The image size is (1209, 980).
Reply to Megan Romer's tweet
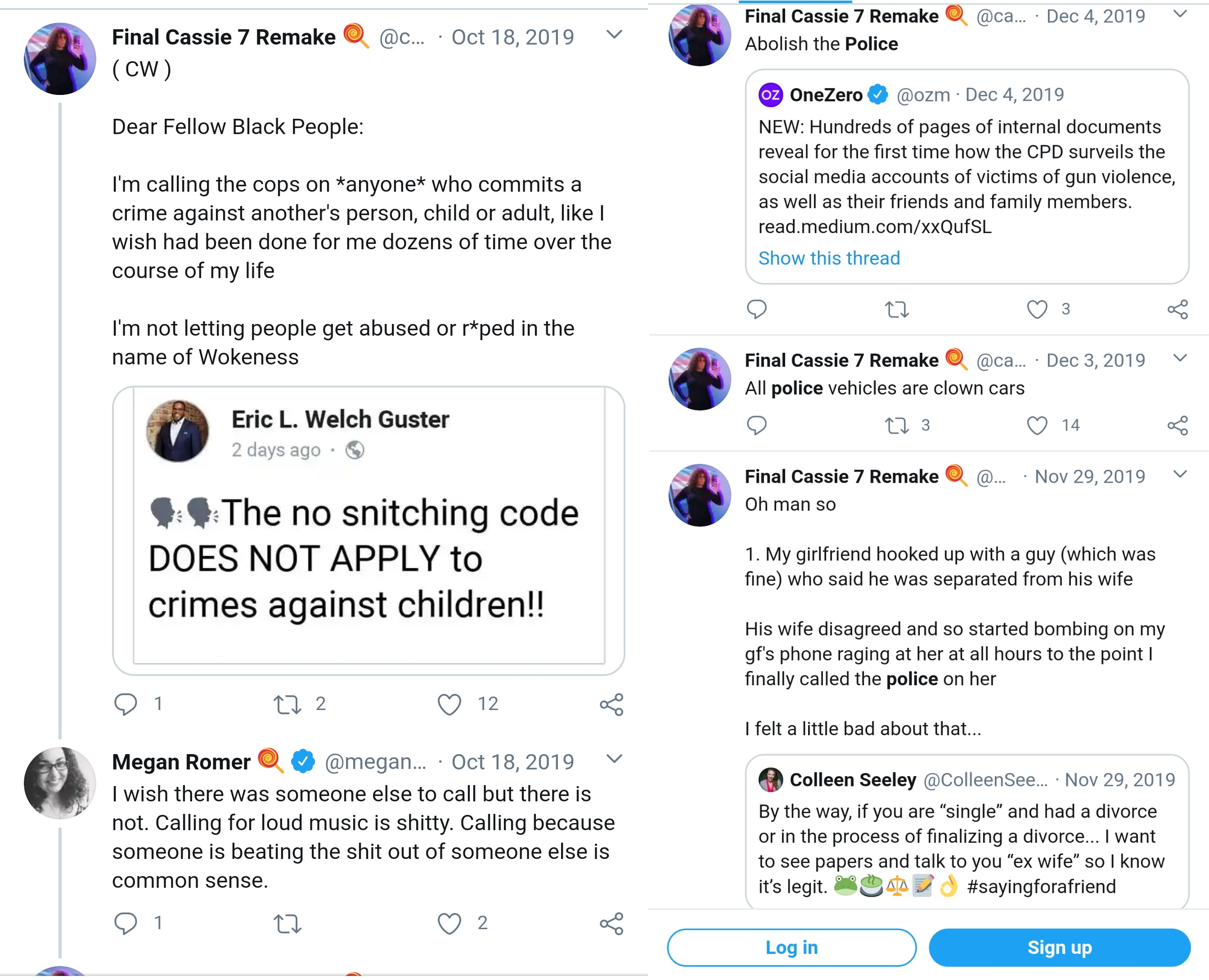point(125,923)
